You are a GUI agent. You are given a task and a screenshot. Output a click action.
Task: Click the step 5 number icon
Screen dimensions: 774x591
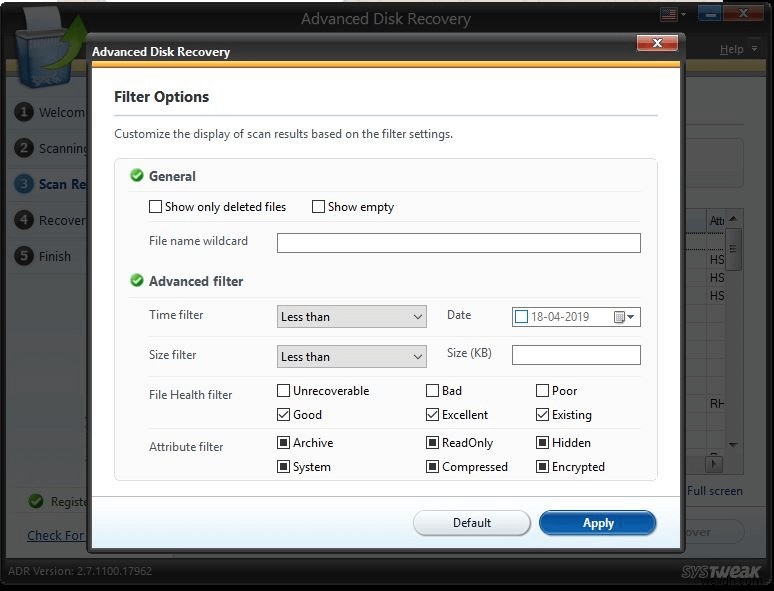click(x=24, y=256)
